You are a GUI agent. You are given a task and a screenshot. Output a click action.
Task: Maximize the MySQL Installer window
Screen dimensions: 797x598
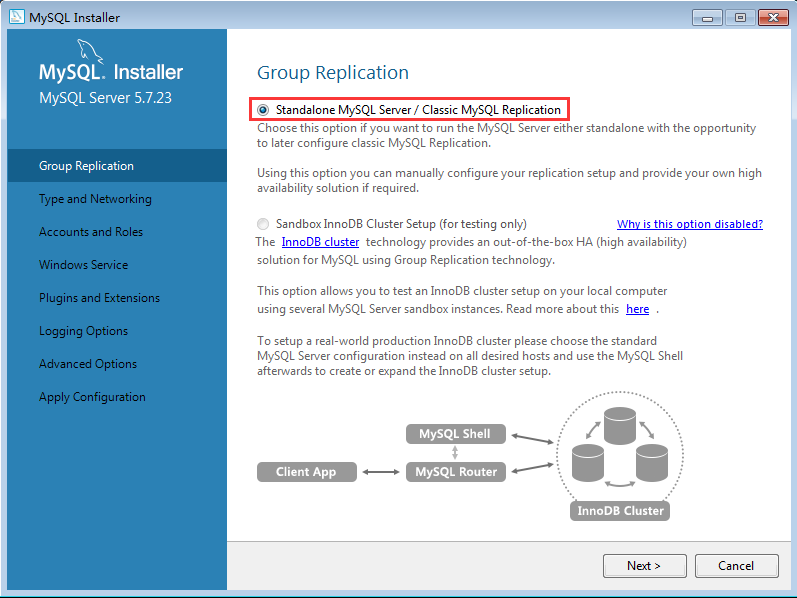pos(740,18)
